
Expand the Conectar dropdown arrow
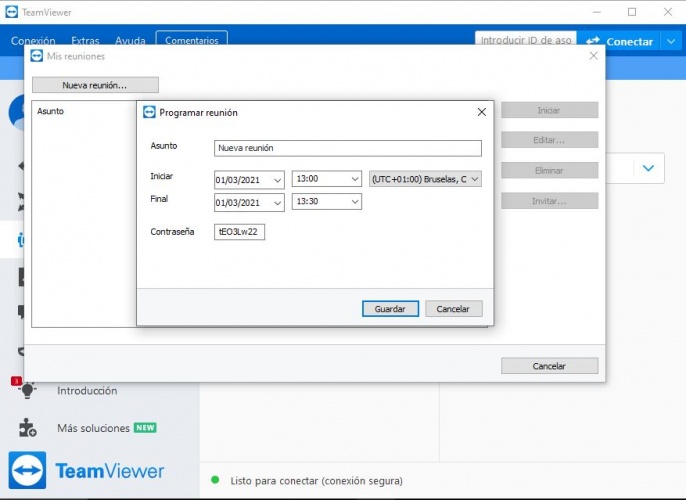[672, 42]
